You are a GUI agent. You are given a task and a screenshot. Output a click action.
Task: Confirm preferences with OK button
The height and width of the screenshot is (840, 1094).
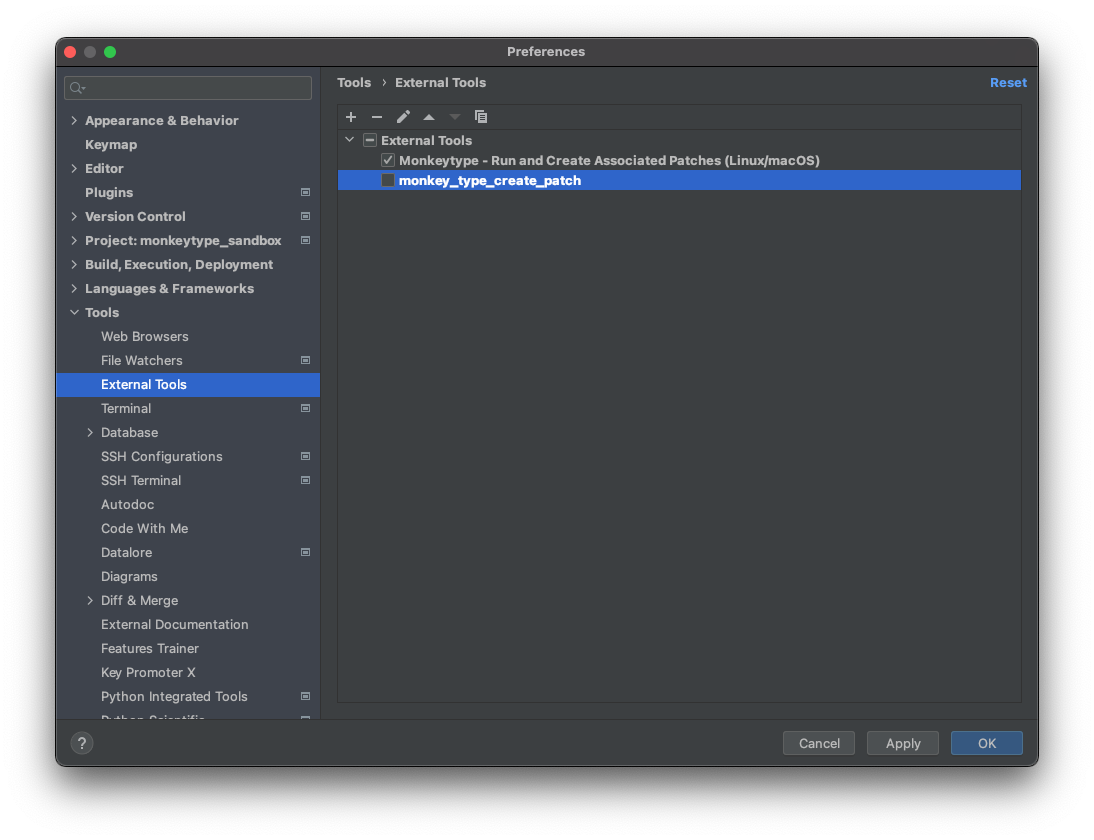click(987, 743)
